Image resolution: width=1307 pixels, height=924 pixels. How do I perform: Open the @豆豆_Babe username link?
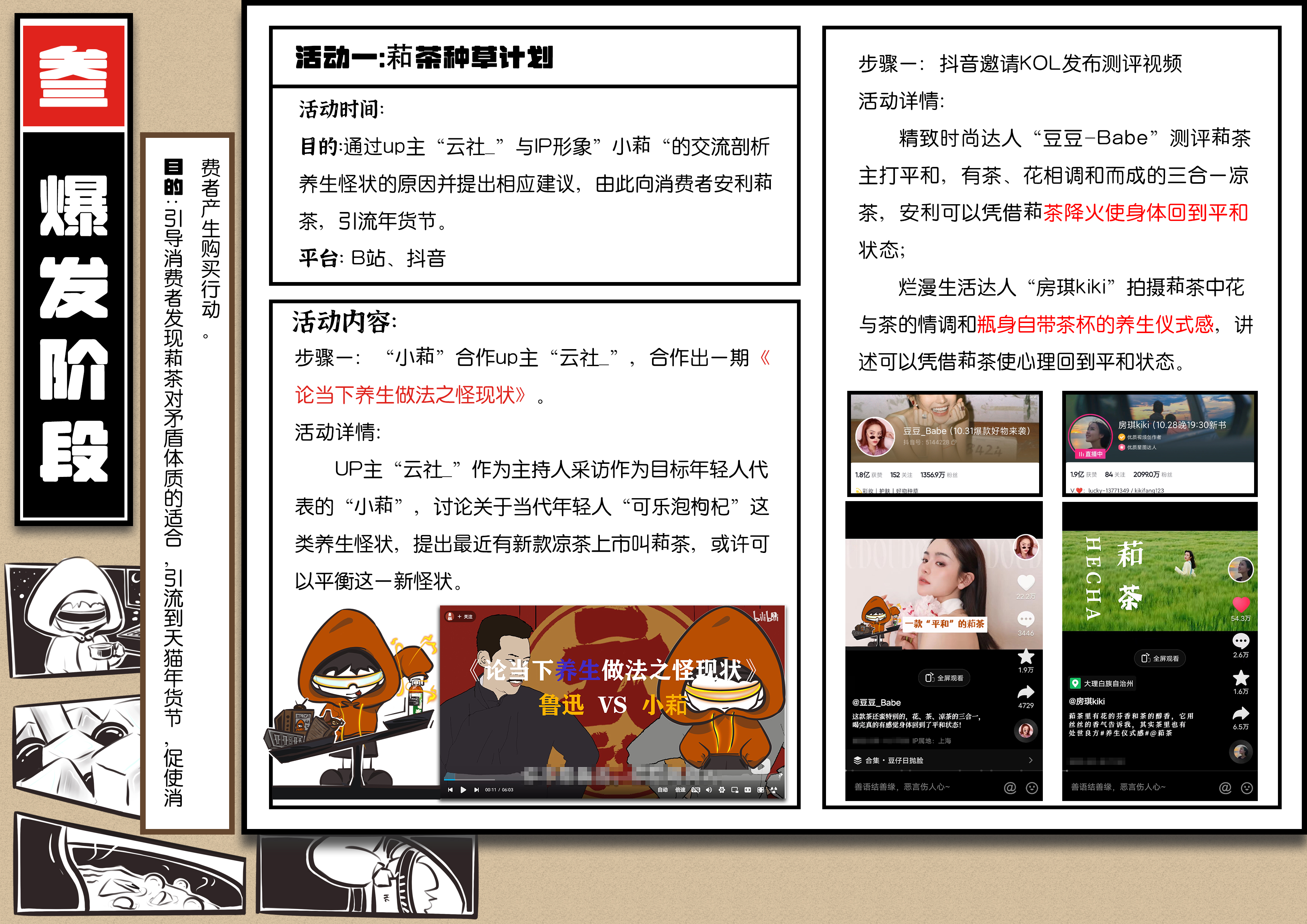877,703
